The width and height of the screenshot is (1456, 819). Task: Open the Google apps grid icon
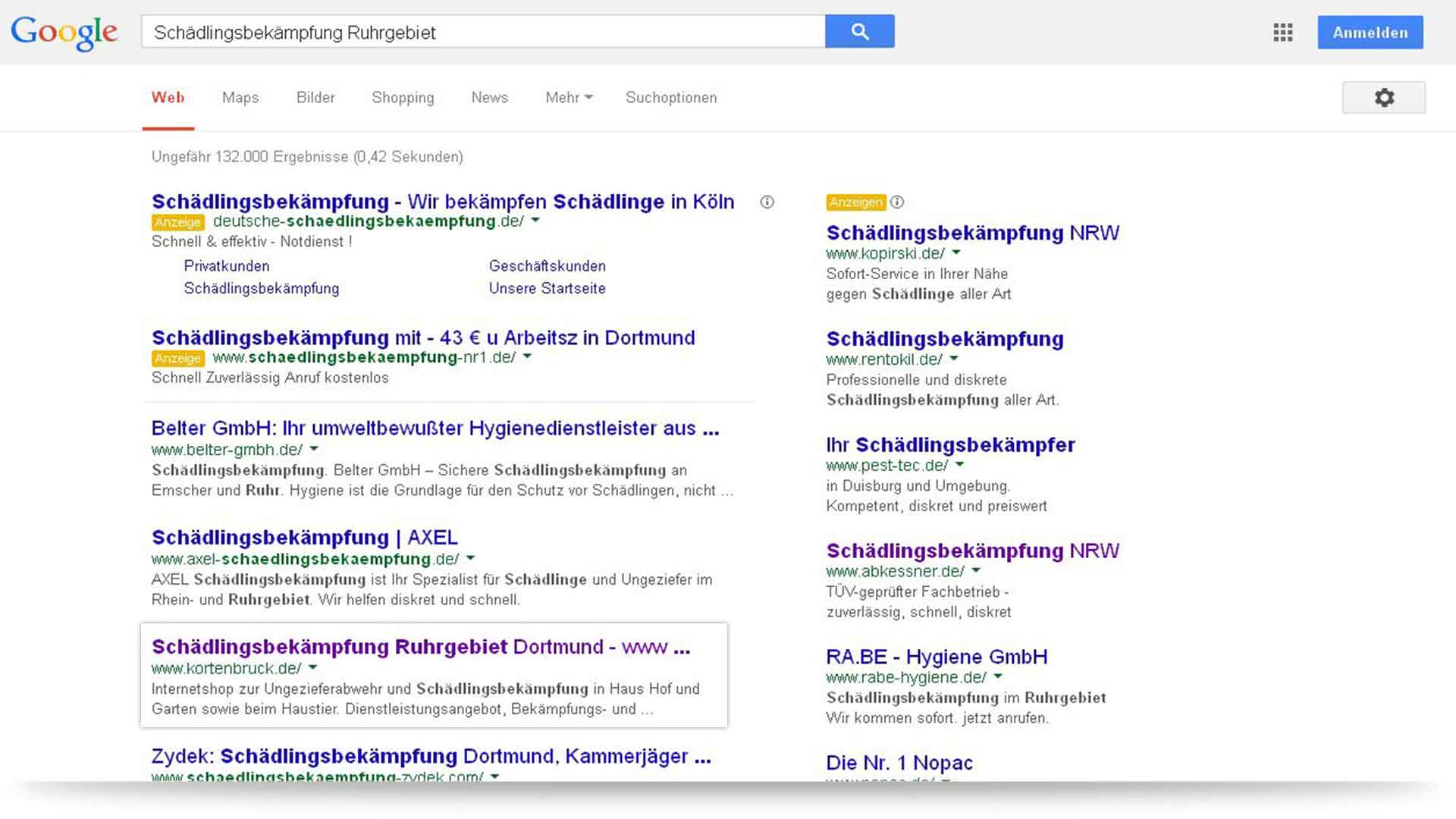click(1283, 33)
